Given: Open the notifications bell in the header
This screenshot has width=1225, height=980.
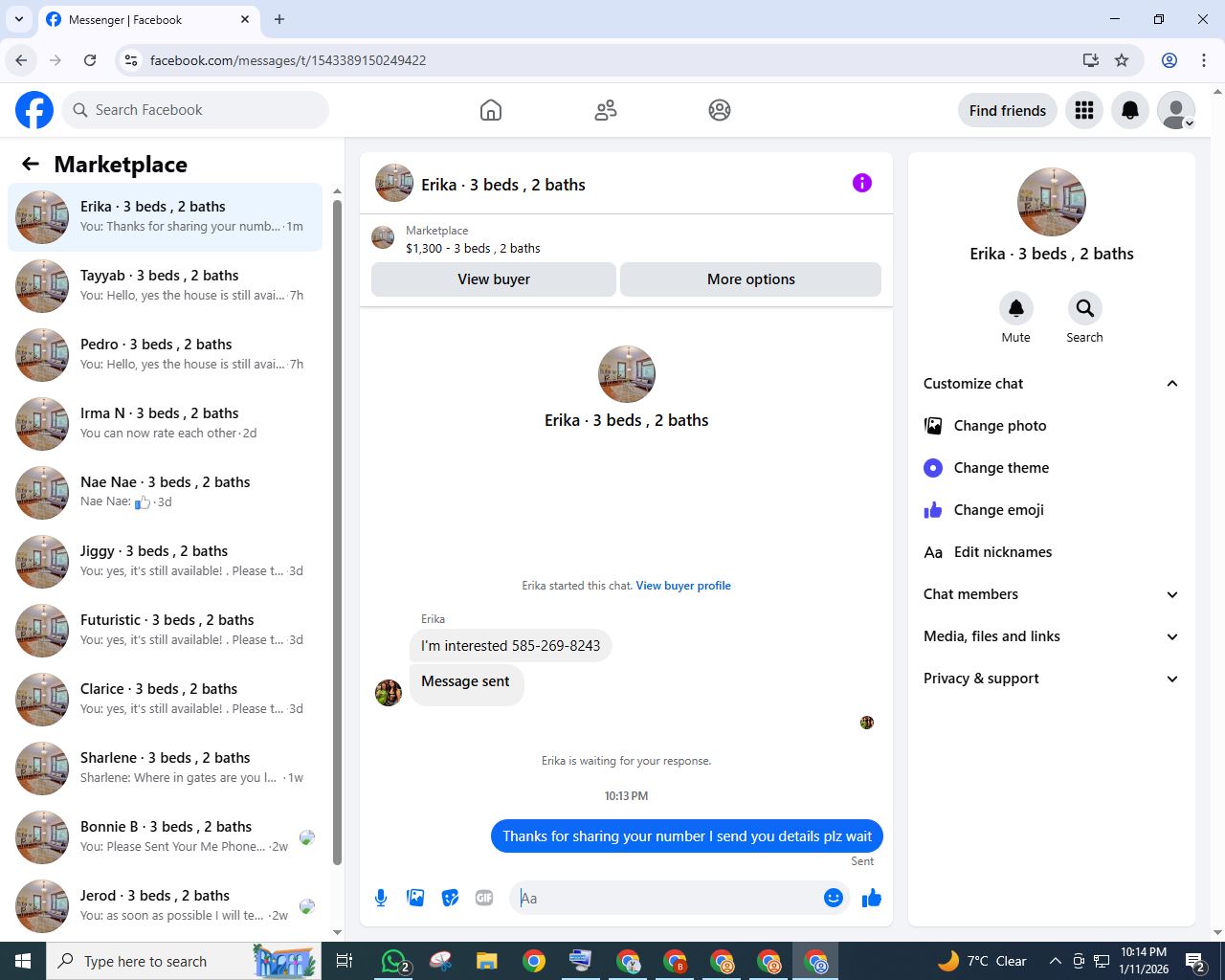Looking at the screenshot, I should 1130,110.
